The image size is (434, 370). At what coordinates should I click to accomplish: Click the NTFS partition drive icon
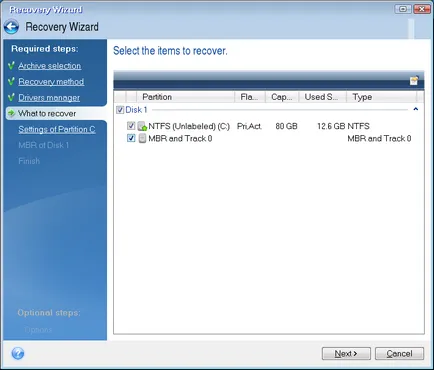143,126
